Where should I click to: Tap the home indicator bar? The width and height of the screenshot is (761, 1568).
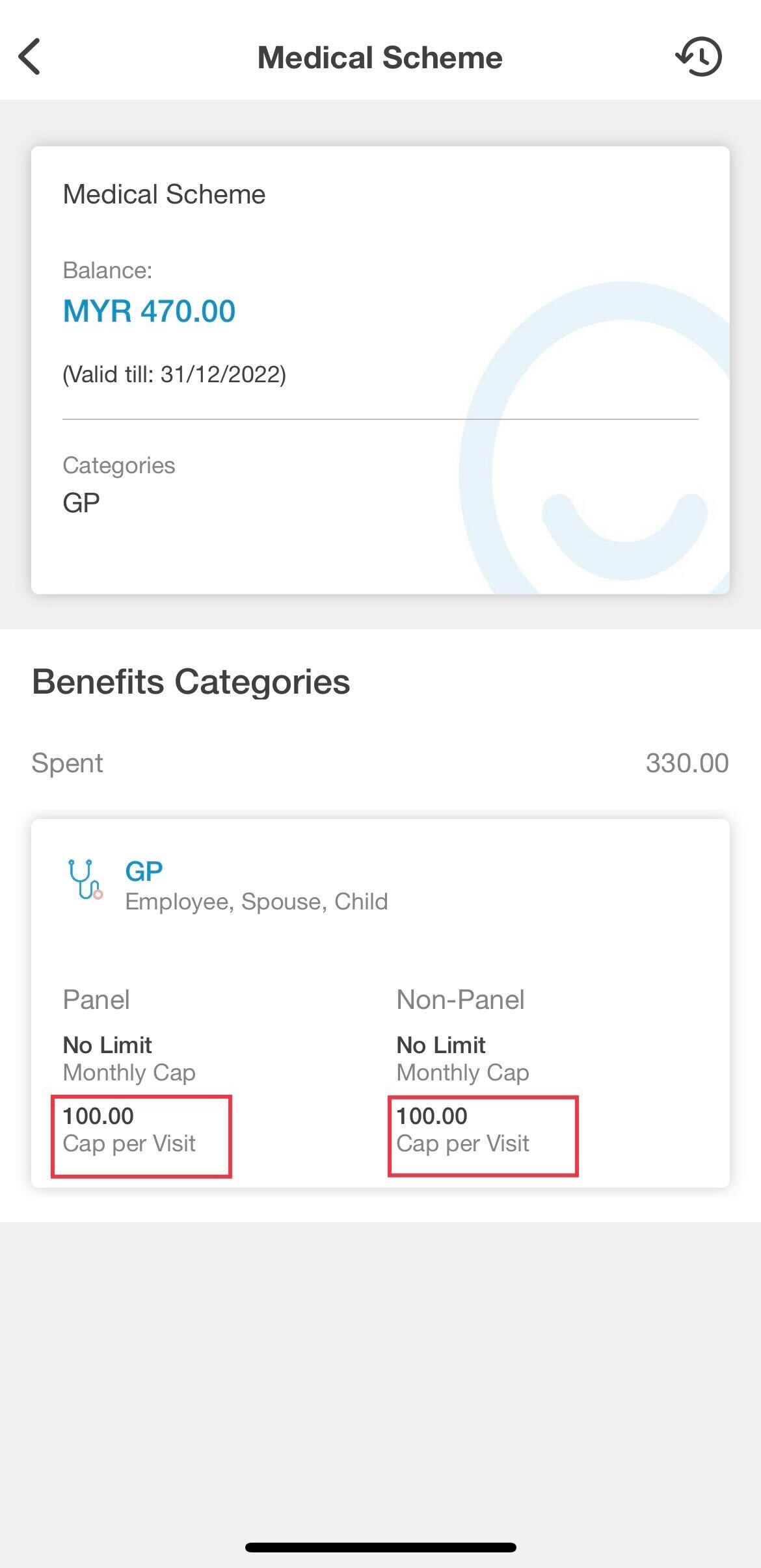[380, 1547]
